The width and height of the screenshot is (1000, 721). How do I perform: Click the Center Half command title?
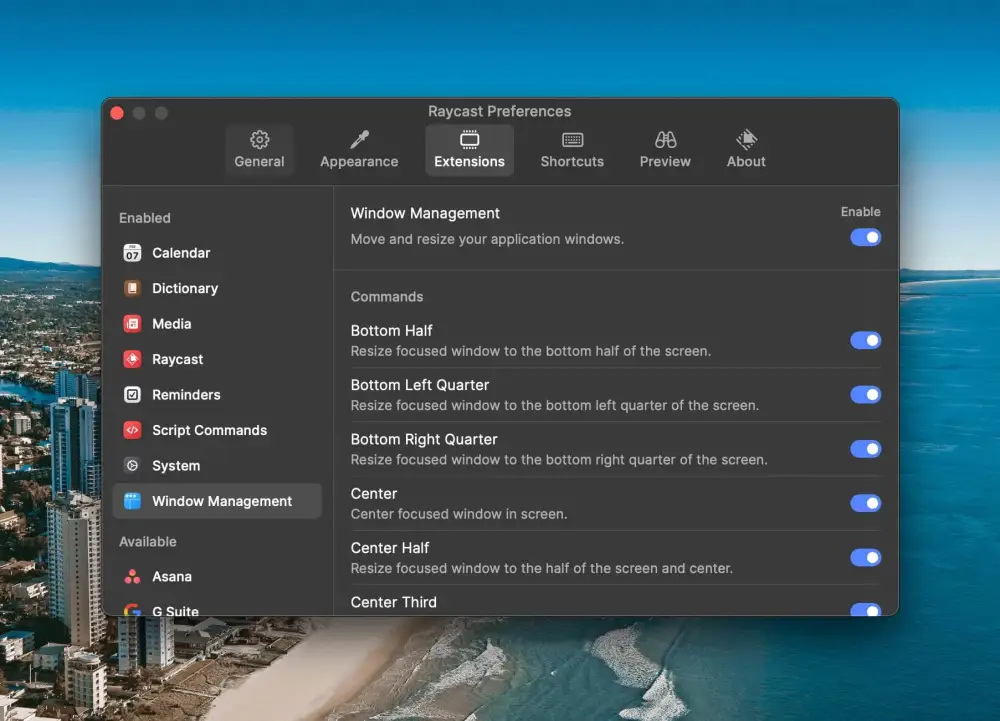[x=390, y=548]
